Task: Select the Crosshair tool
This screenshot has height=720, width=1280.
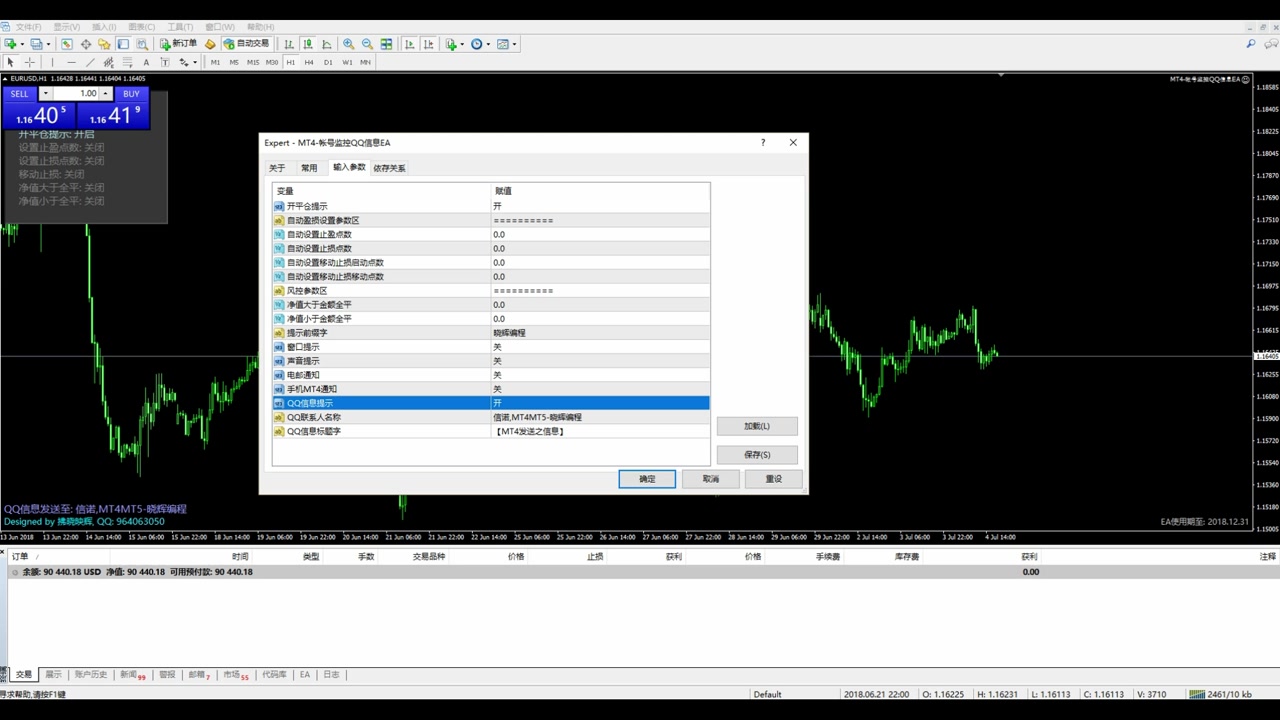Action: click(29, 62)
